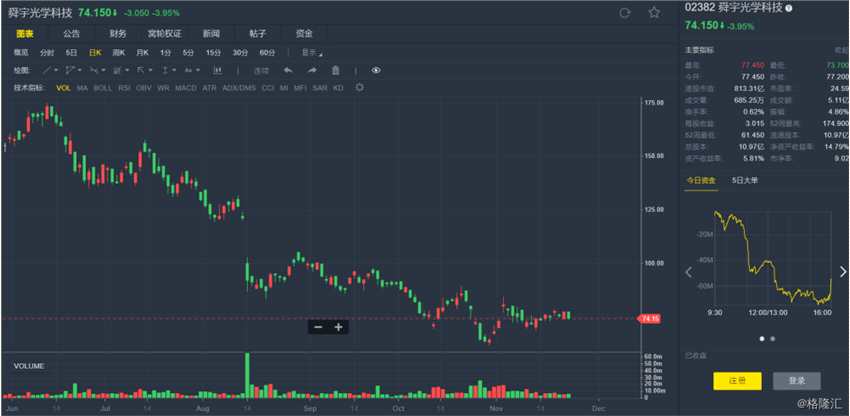Open the 图表 tab
This screenshot has height=416, width=850.
25,34
